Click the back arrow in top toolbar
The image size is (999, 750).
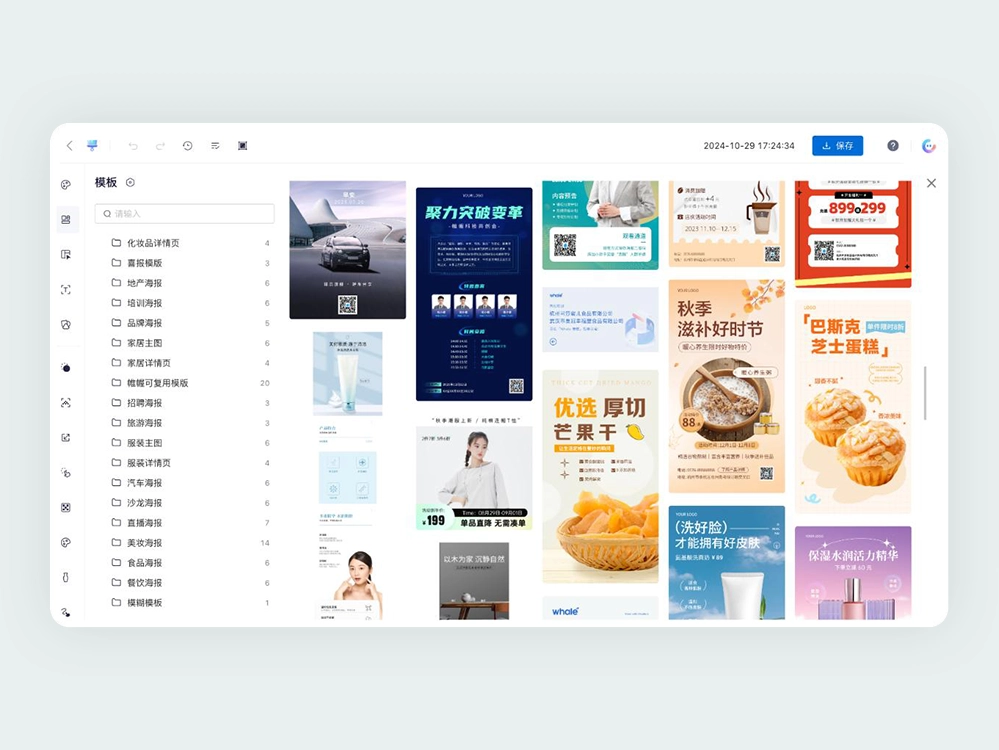coord(69,146)
